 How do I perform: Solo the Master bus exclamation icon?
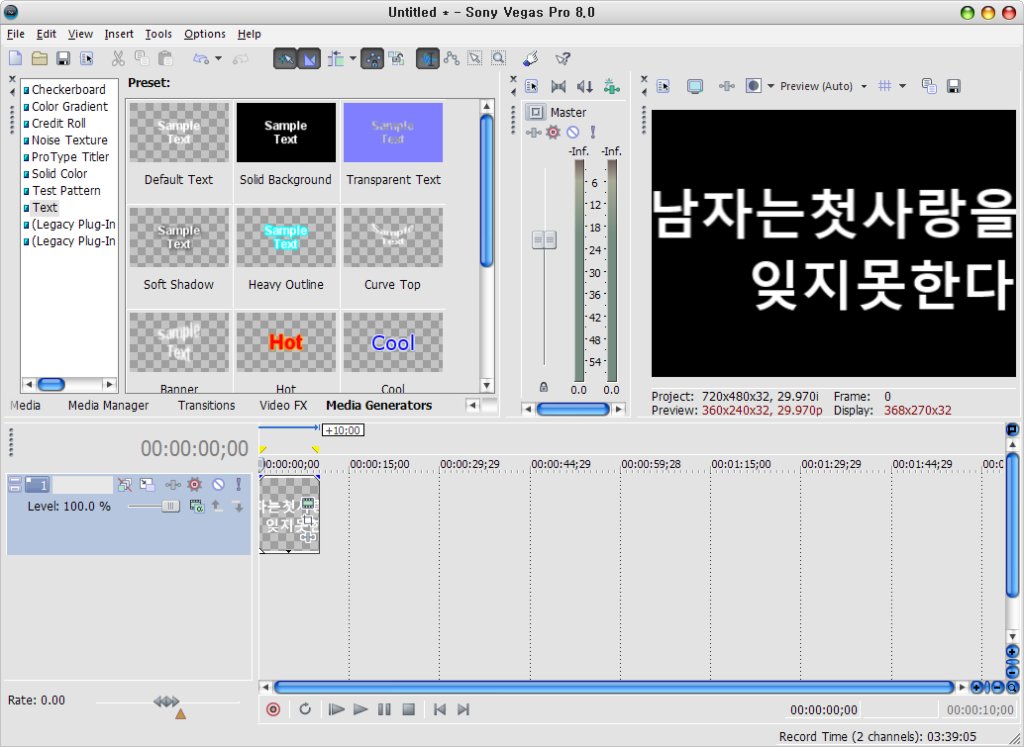pos(592,133)
